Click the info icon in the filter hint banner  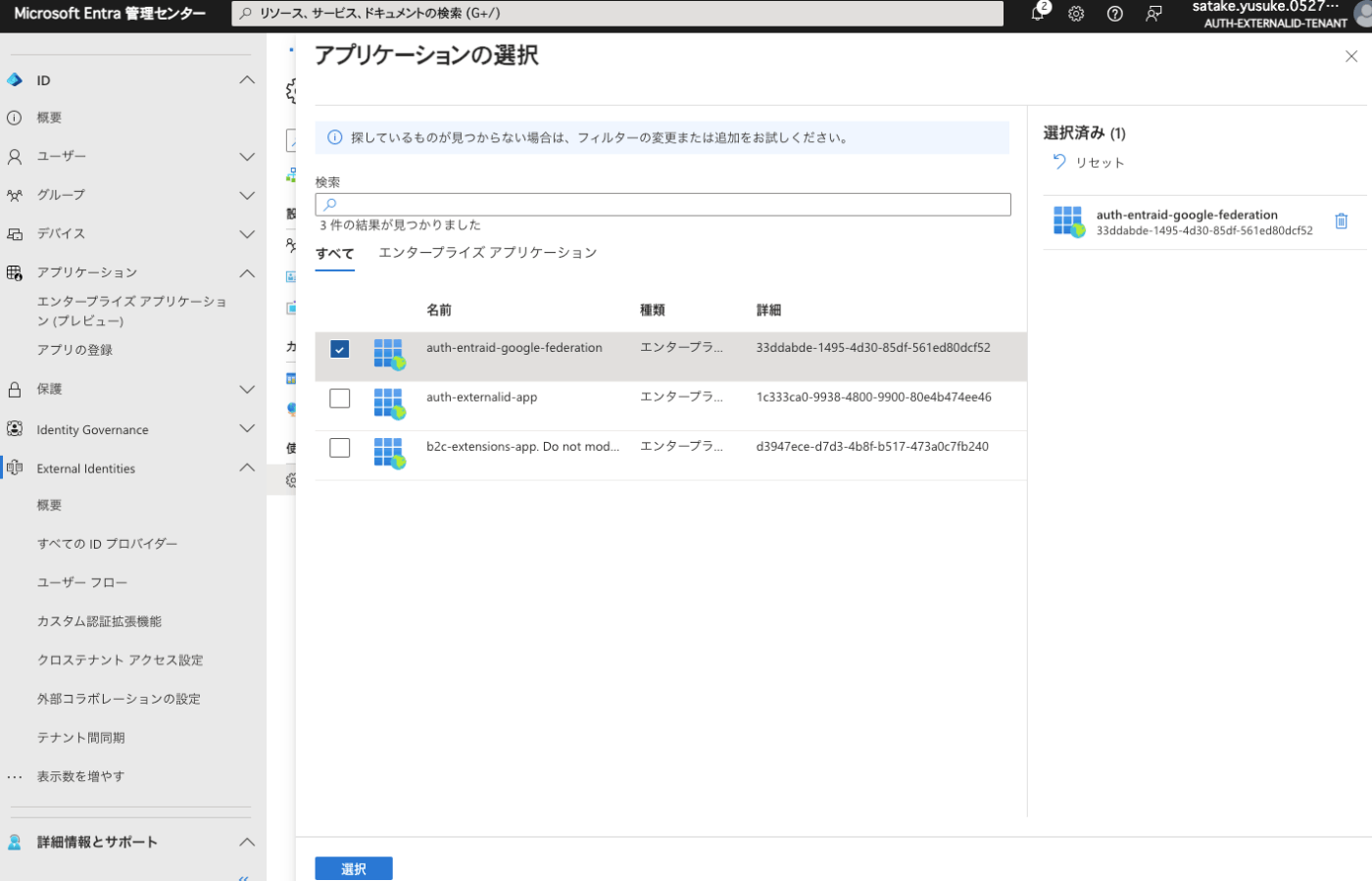pyautogui.click(x=335, y=137)
